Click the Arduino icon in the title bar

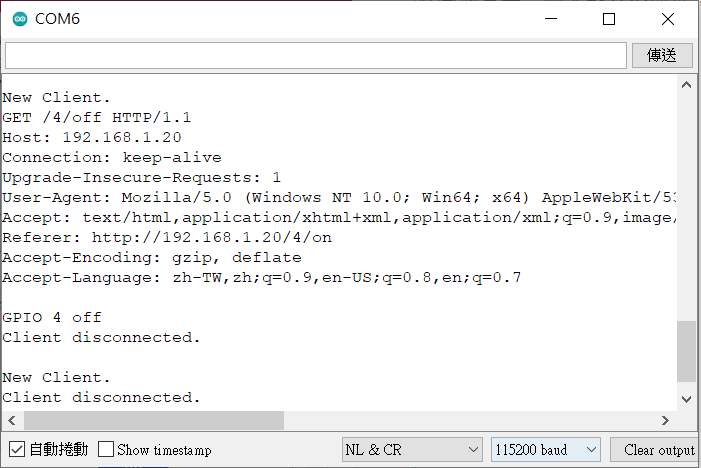point(20,19)
